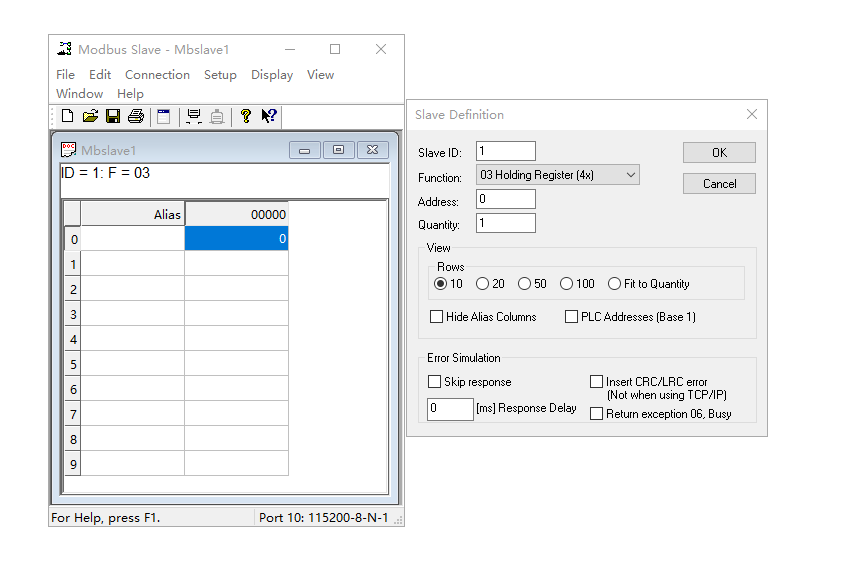
Task: Open the Display menu
Action: coord(272,75)
